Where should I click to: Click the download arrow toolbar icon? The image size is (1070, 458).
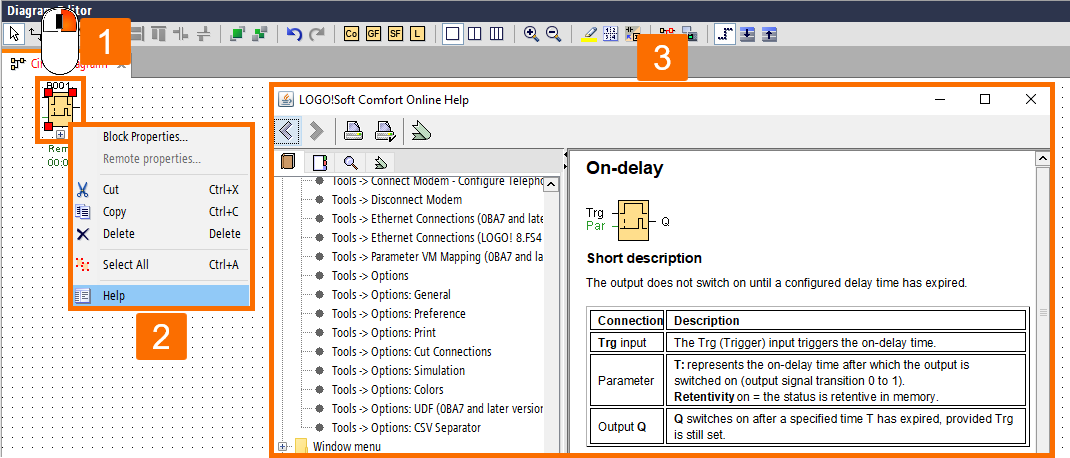(747, 33)
